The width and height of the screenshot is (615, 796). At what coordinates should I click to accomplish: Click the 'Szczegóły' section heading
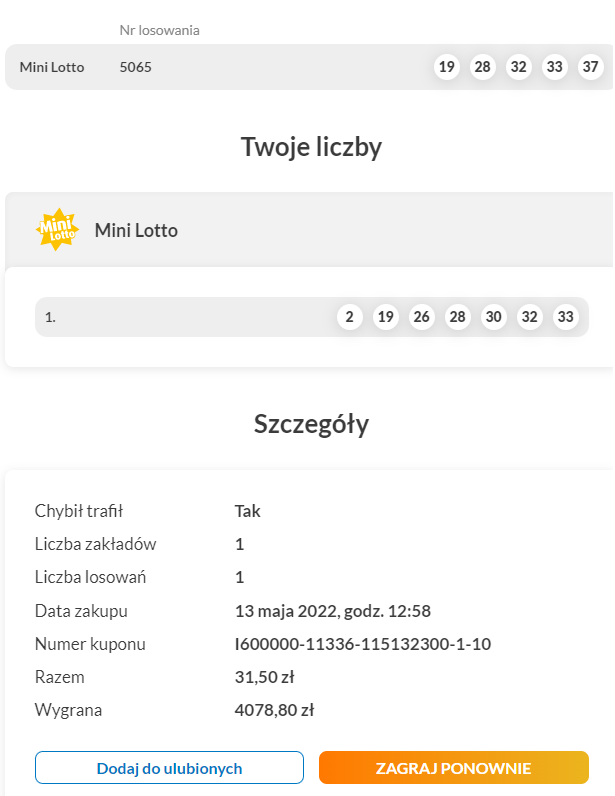(x=311, y=424)
